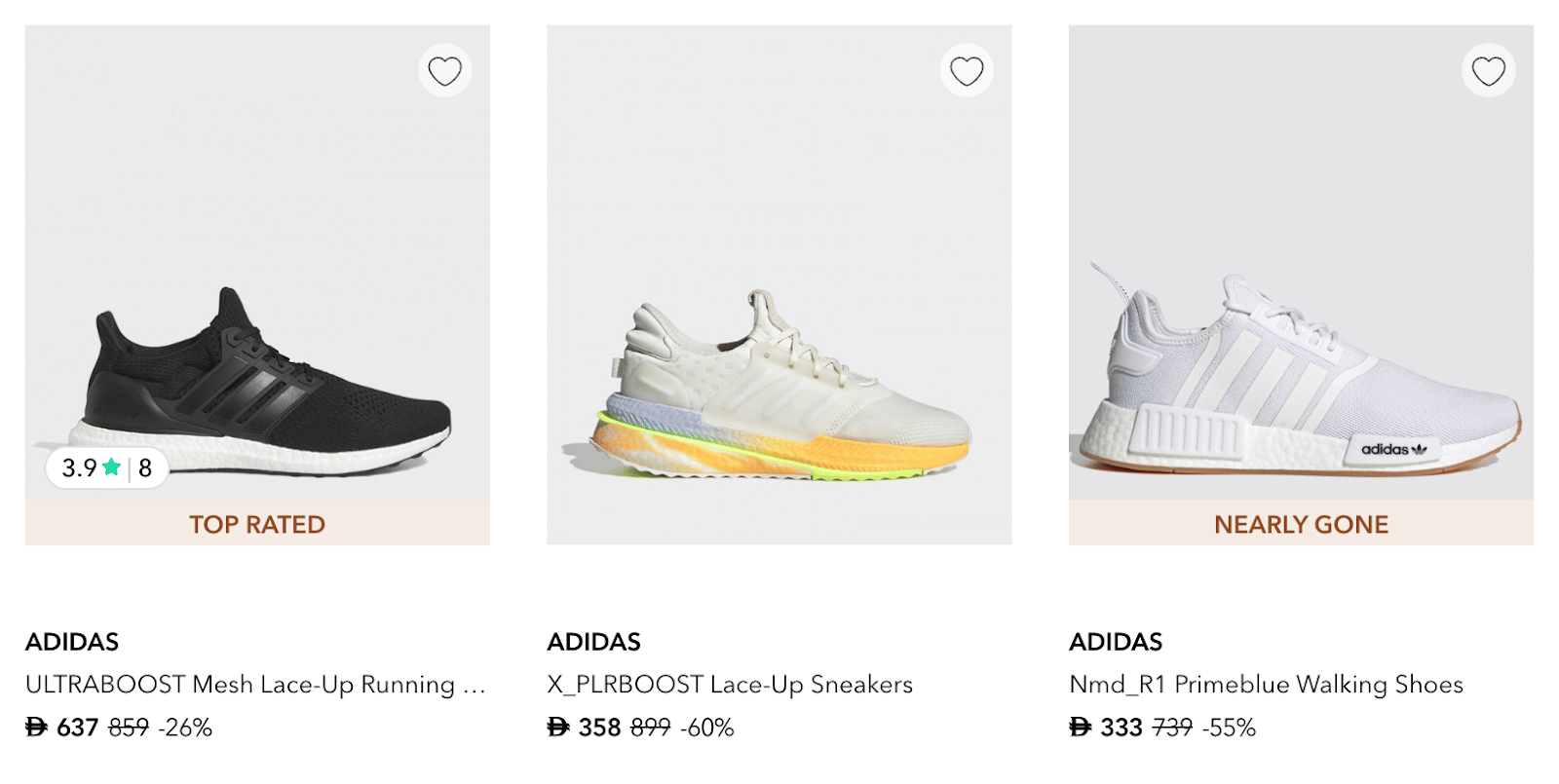Click the heart on Nmd_R1 Primeblue shoes

click(x=1488, y=71)
